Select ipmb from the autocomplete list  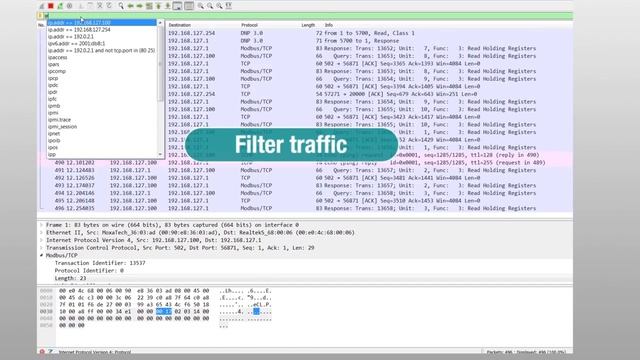102,106
